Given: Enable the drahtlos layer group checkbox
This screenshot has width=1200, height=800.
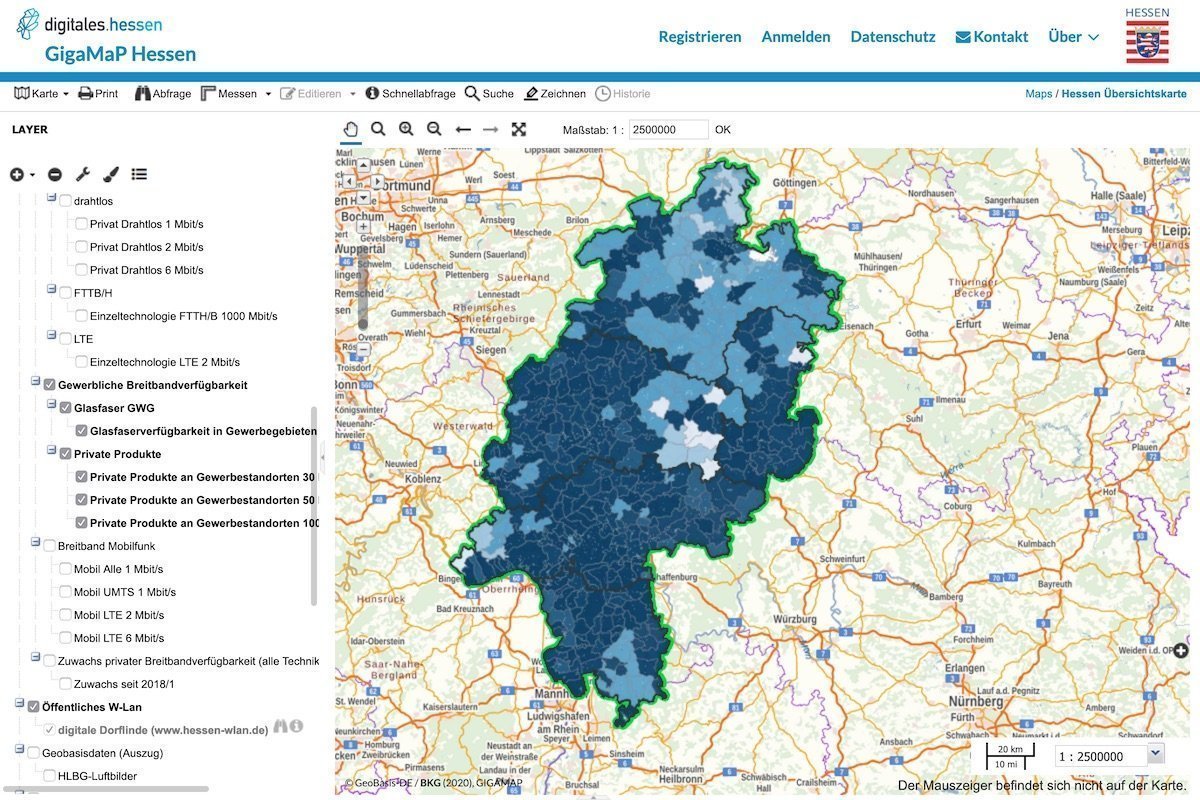Looking at the screenshot, I should coord(65,201).
